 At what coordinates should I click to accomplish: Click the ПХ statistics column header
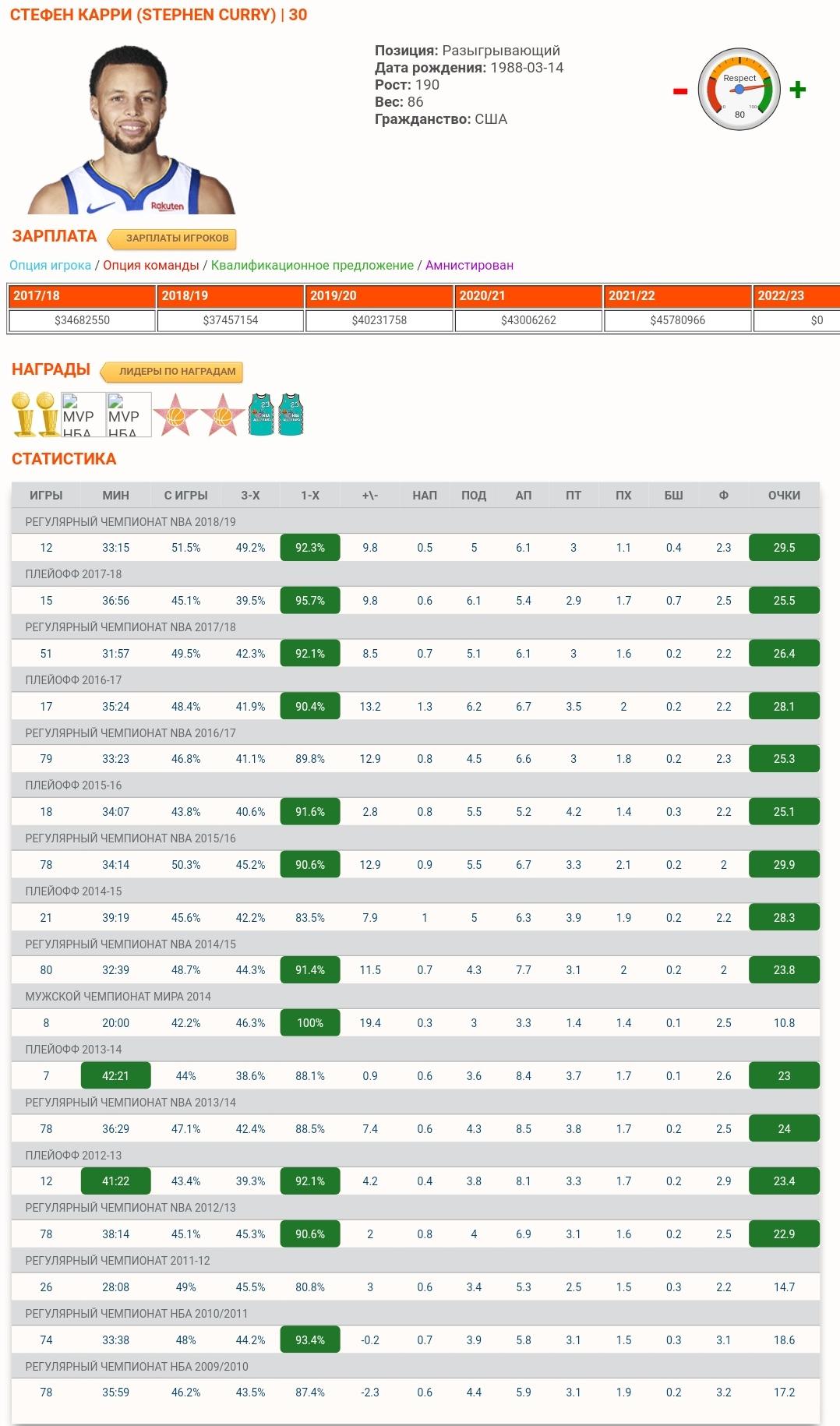click(623, 496)
